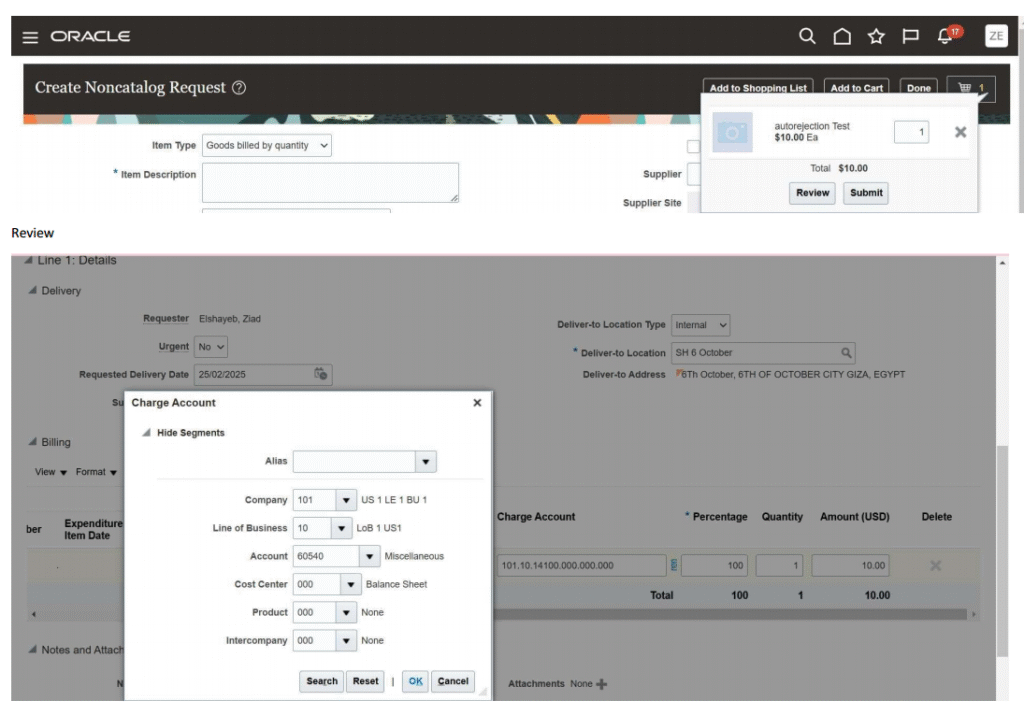Open the Product segment dropdown
Screen dimensions: 1024x715
click(346, 612)
